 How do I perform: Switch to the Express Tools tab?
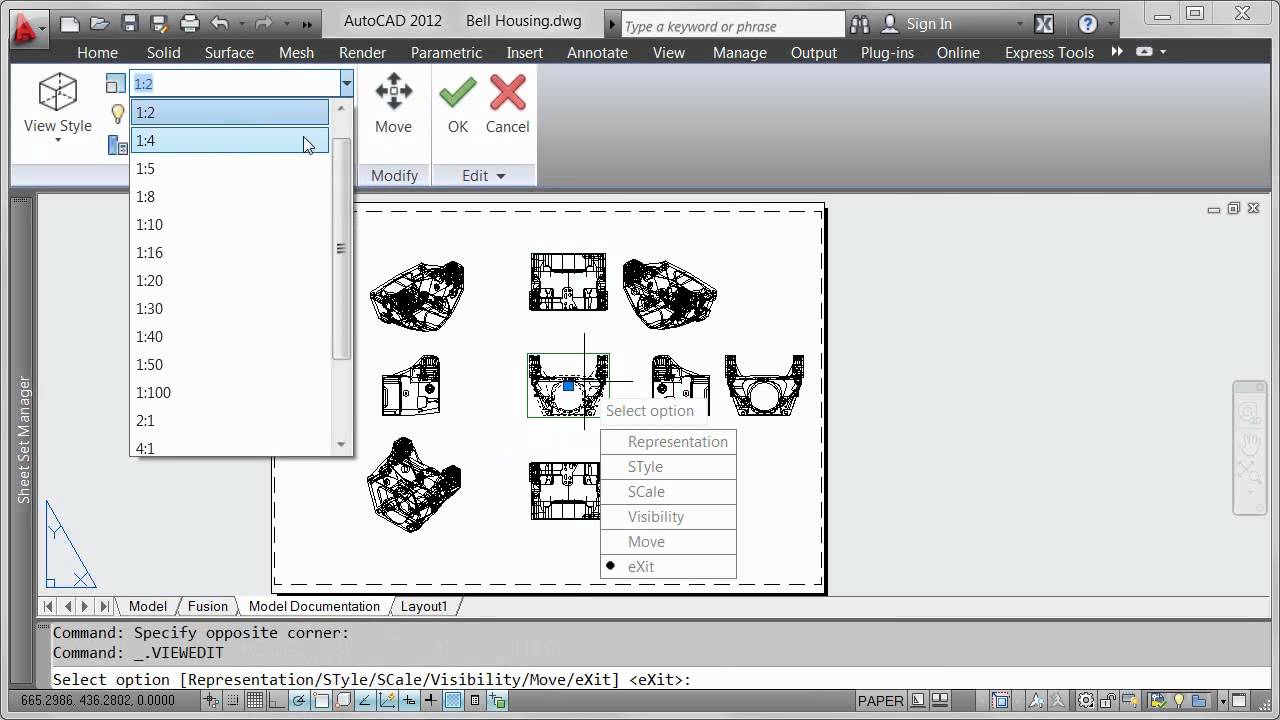[x=1049, y=52]
